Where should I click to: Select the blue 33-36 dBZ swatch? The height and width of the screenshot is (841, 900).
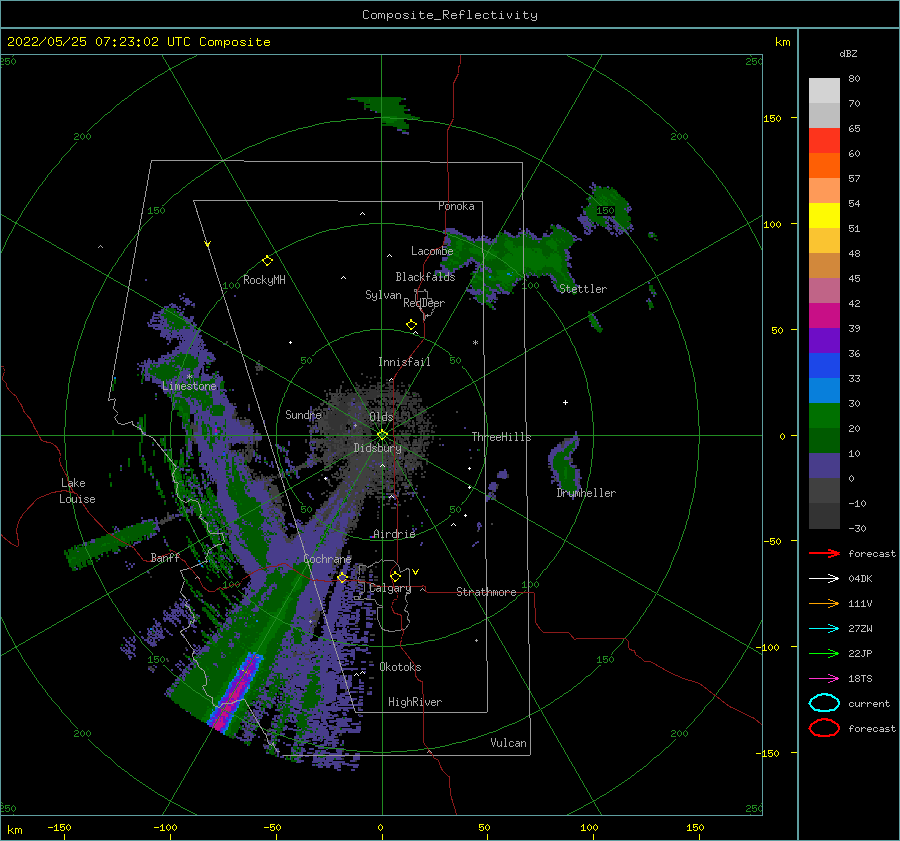coord(824,365)
